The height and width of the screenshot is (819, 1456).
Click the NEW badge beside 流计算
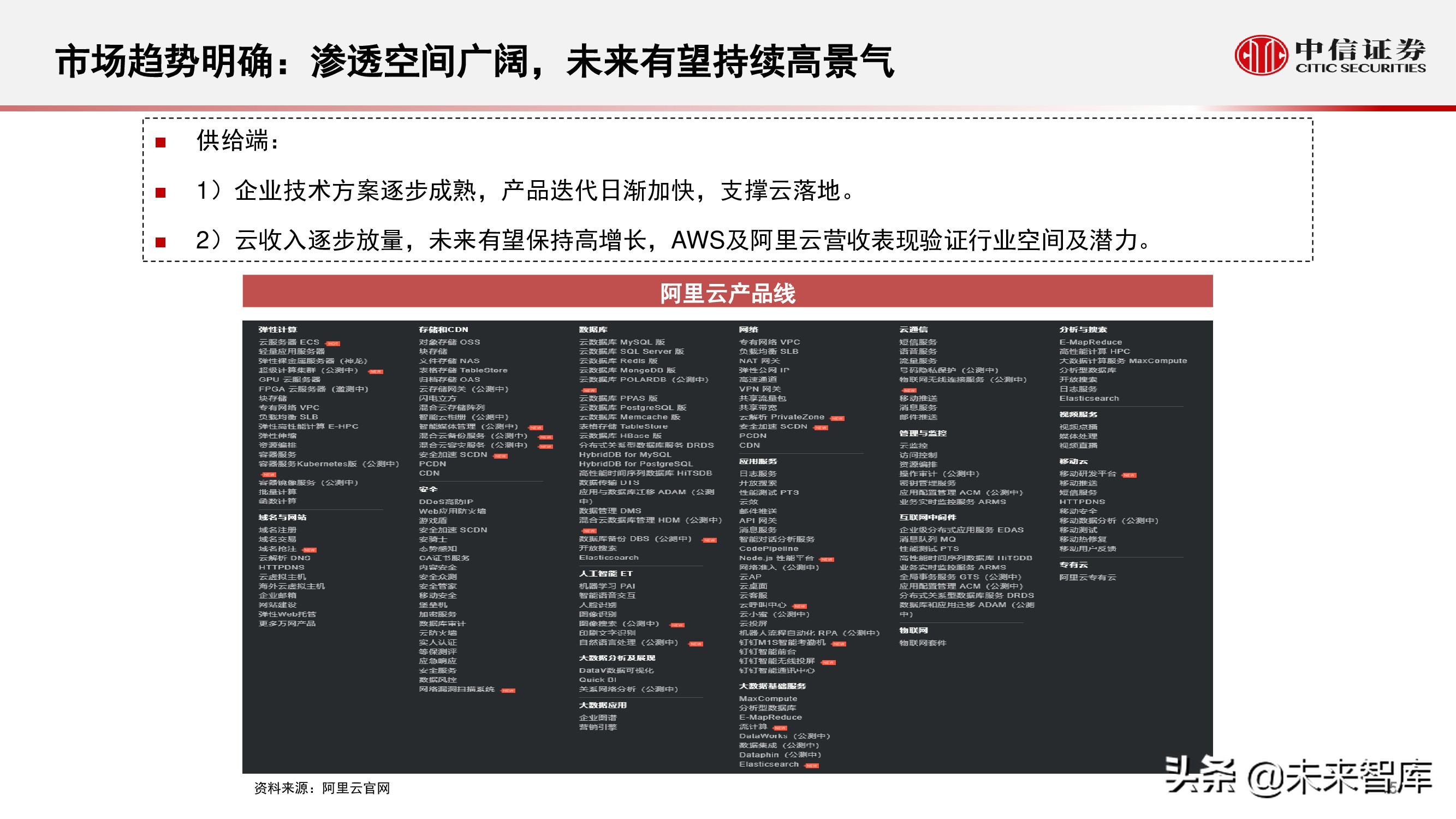(780, 728)
